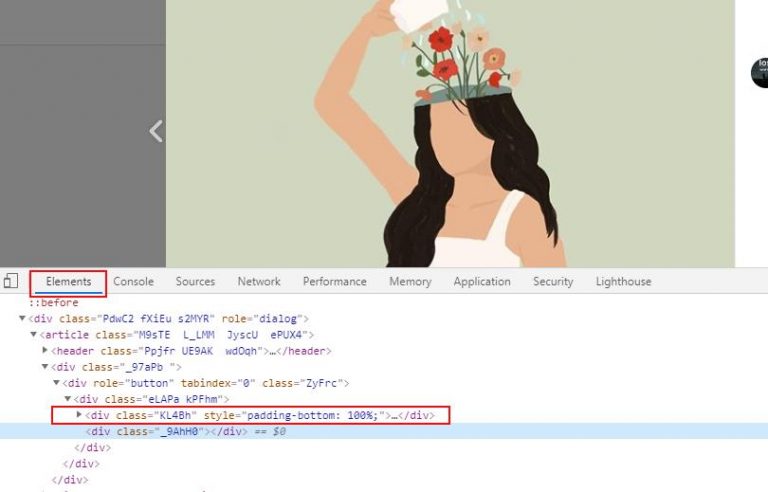Open the Sources panel tab
The image size is (768, 492).
click(195, 282)
